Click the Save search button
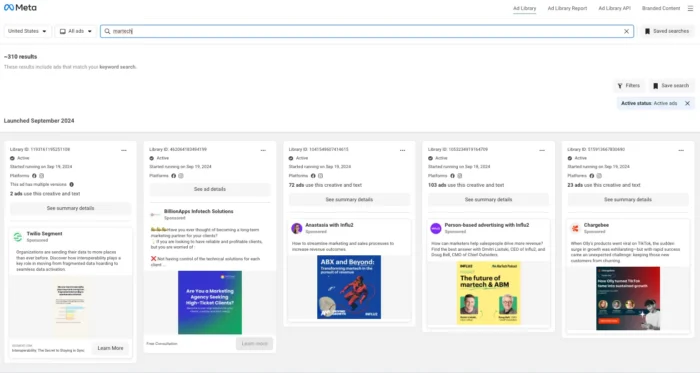 point(671,86)
